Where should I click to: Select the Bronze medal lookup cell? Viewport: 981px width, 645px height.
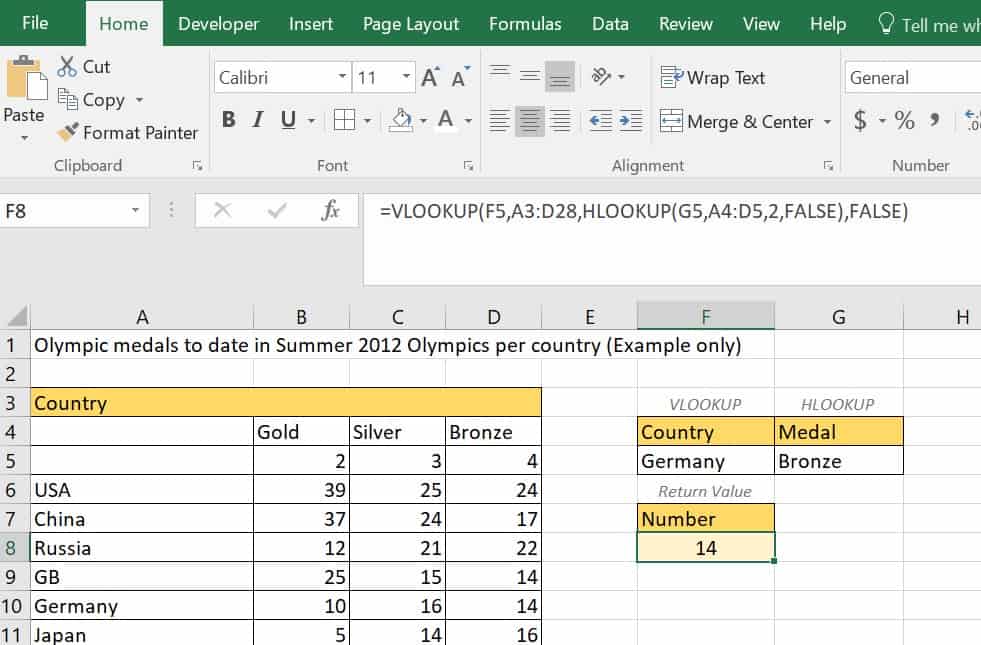(839, 460)
